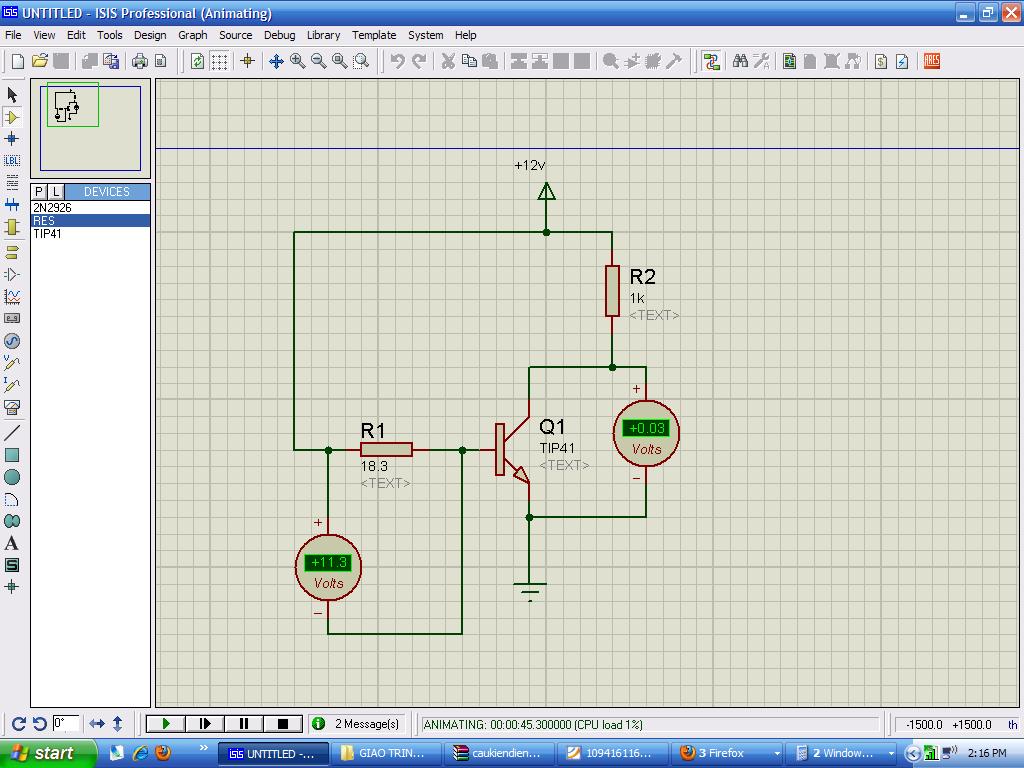
Task: Open the Library menu
Action: coord(323,35)
